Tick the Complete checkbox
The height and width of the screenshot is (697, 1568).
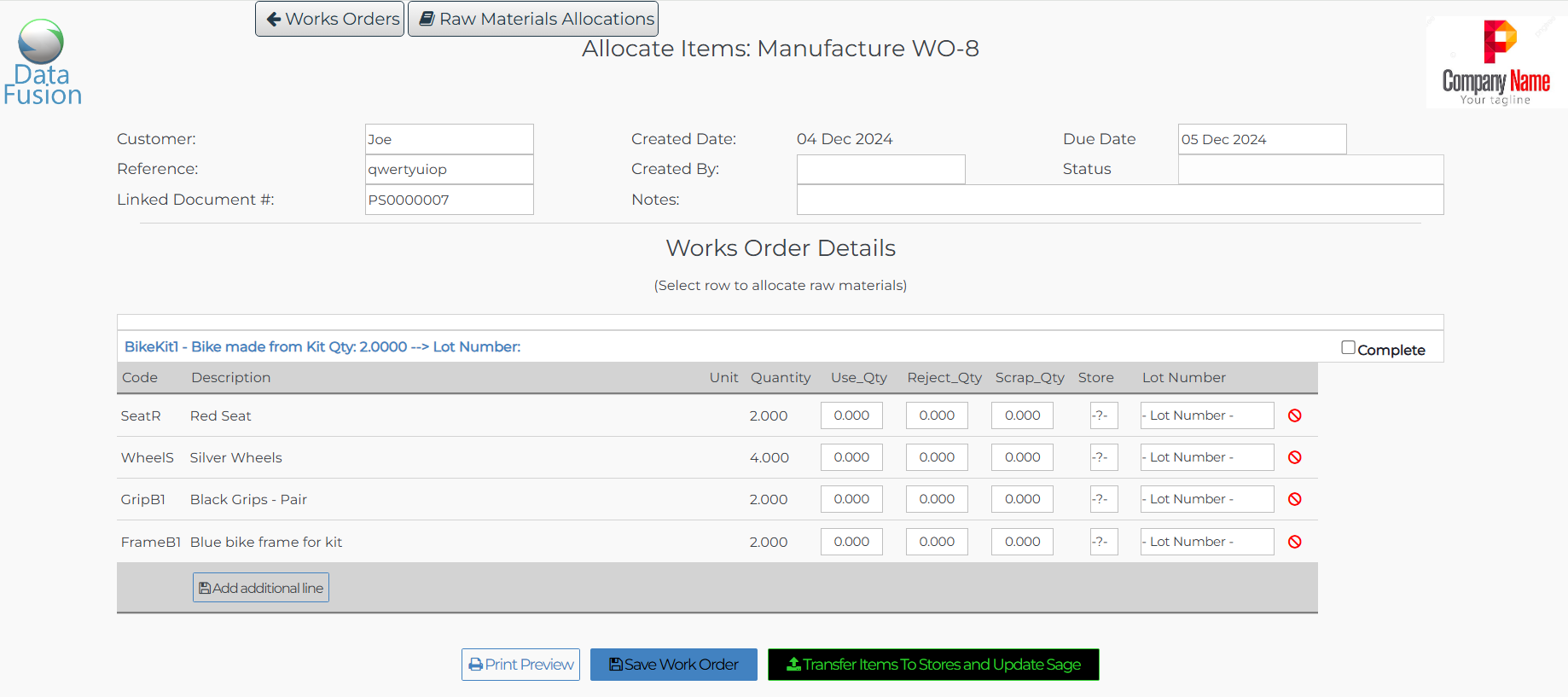click(x=1348, y=347)
